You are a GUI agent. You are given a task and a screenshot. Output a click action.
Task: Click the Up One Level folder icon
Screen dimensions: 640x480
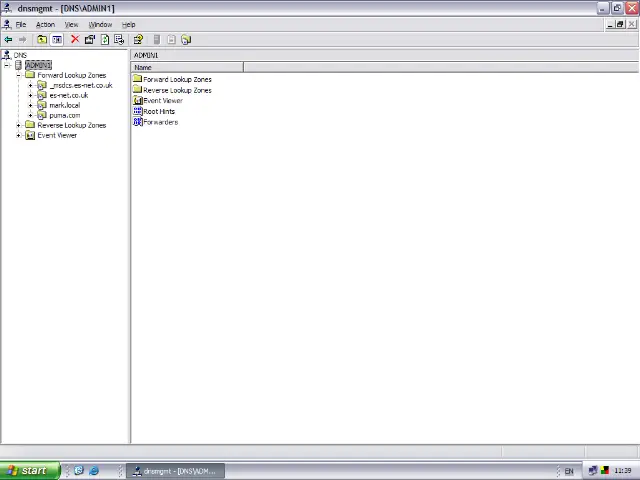42,40
